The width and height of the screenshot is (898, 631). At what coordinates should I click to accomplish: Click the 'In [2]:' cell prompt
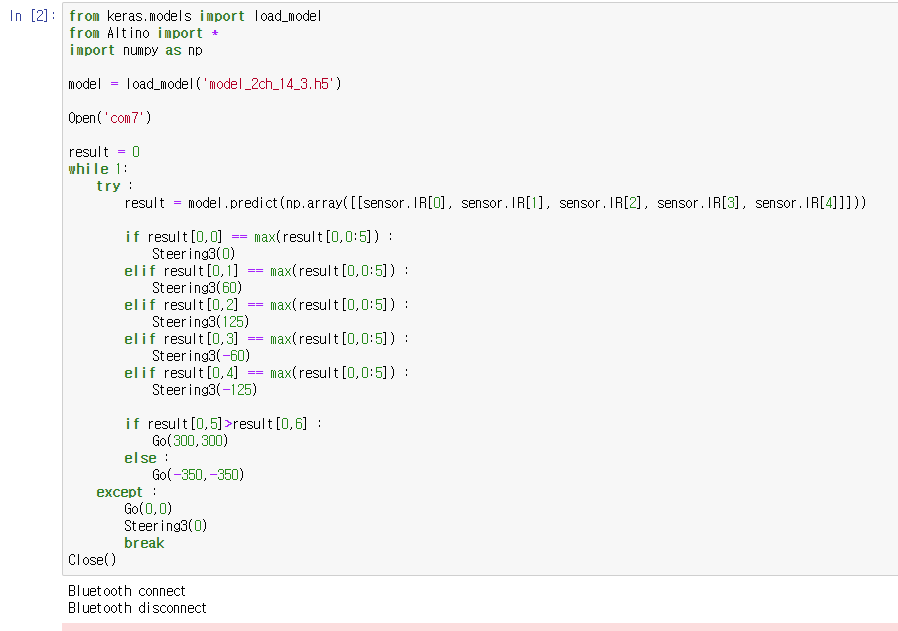(32, 16)
